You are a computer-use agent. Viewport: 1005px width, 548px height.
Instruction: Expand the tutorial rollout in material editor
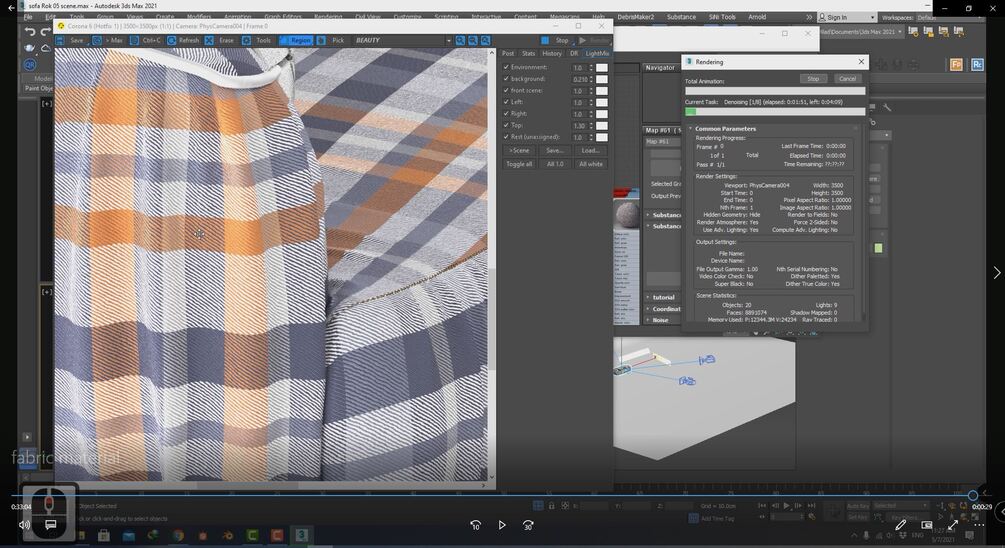pyautogui.click(x=663, y=297)
